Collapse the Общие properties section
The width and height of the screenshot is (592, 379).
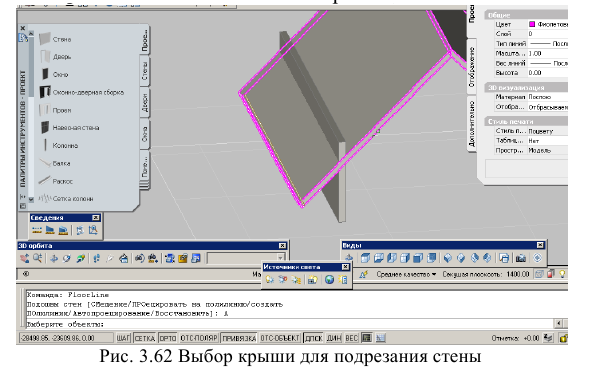click(526, 15)
